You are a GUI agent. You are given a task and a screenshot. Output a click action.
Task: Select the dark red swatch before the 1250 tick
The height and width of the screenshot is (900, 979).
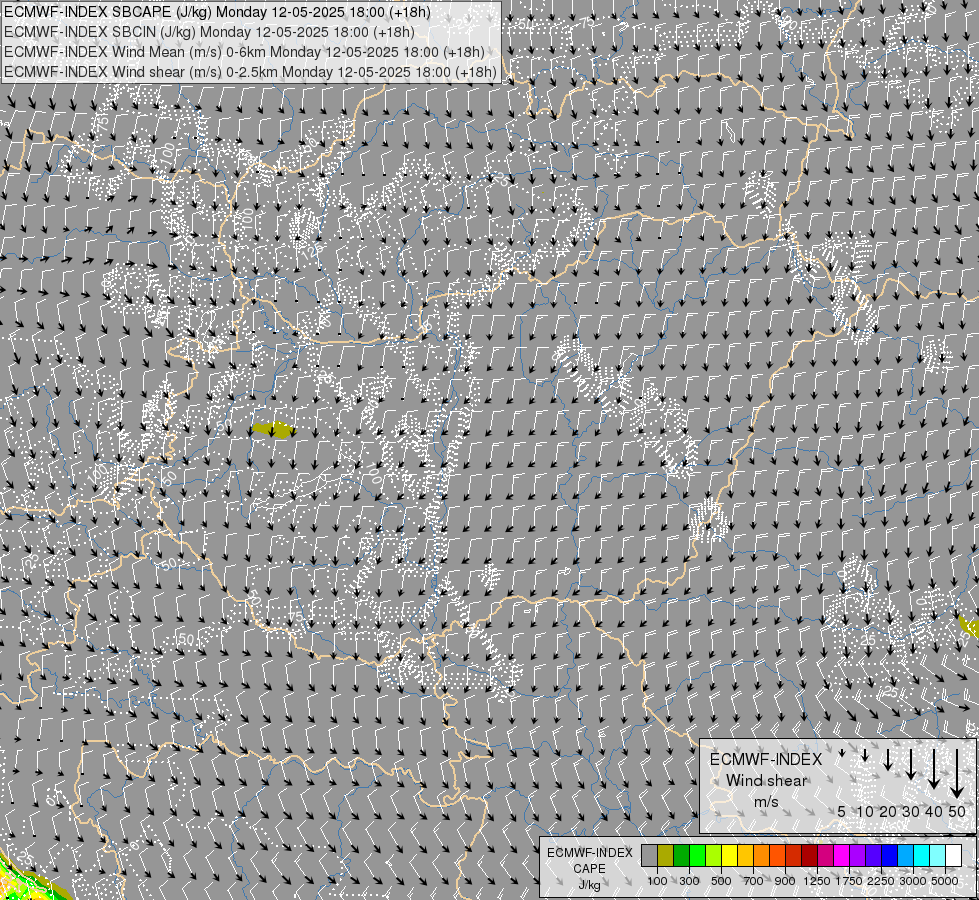click(809, 855)
